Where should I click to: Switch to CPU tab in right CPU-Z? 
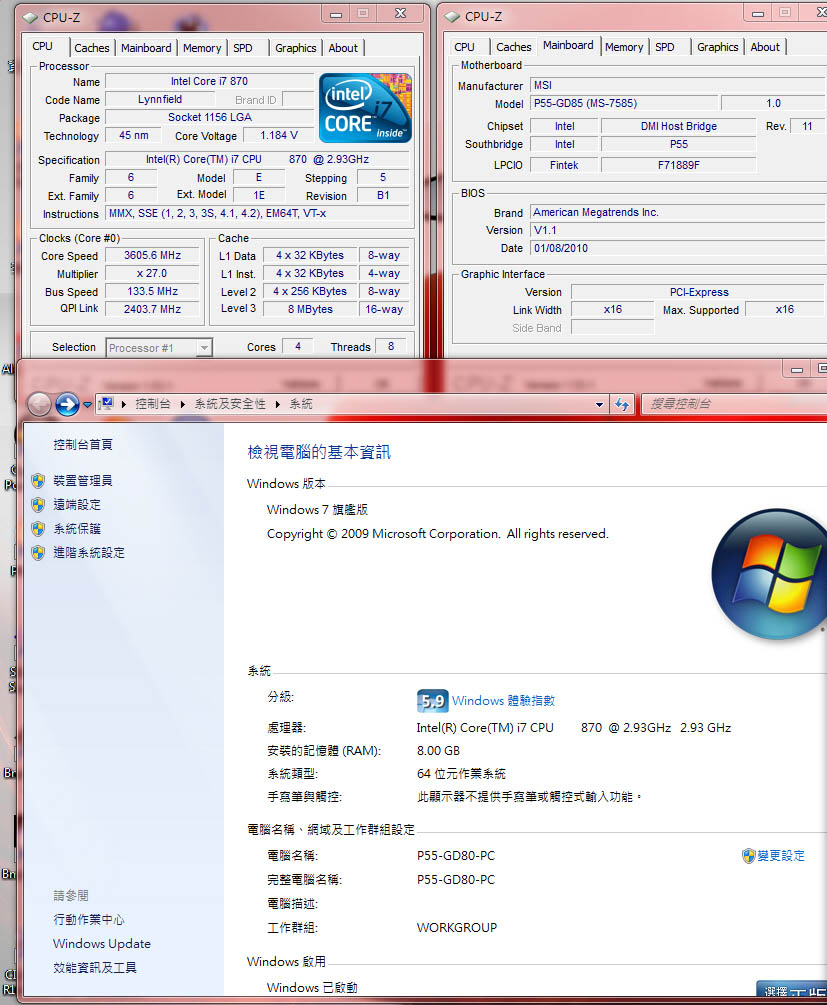pos(464,47)
